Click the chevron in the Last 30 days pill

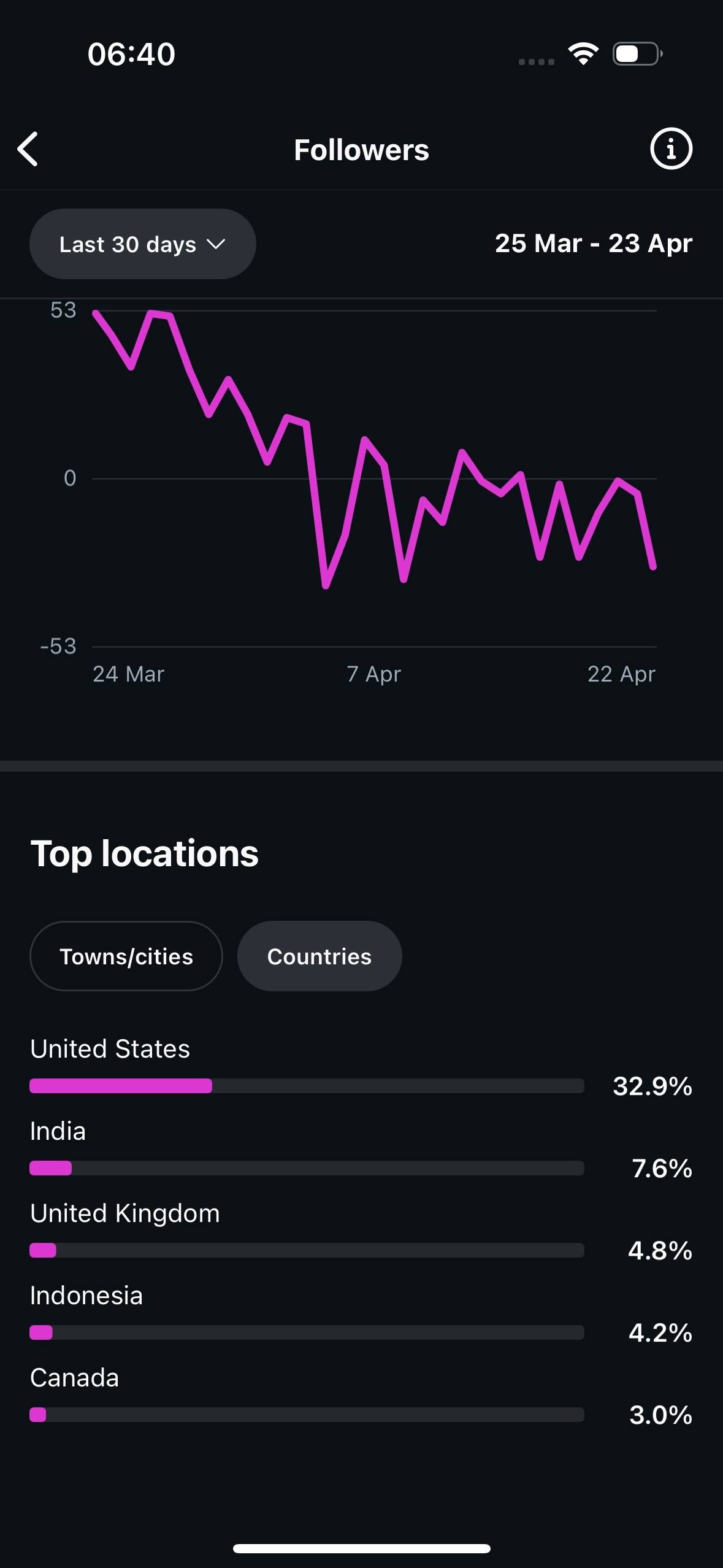click(216, 244)
